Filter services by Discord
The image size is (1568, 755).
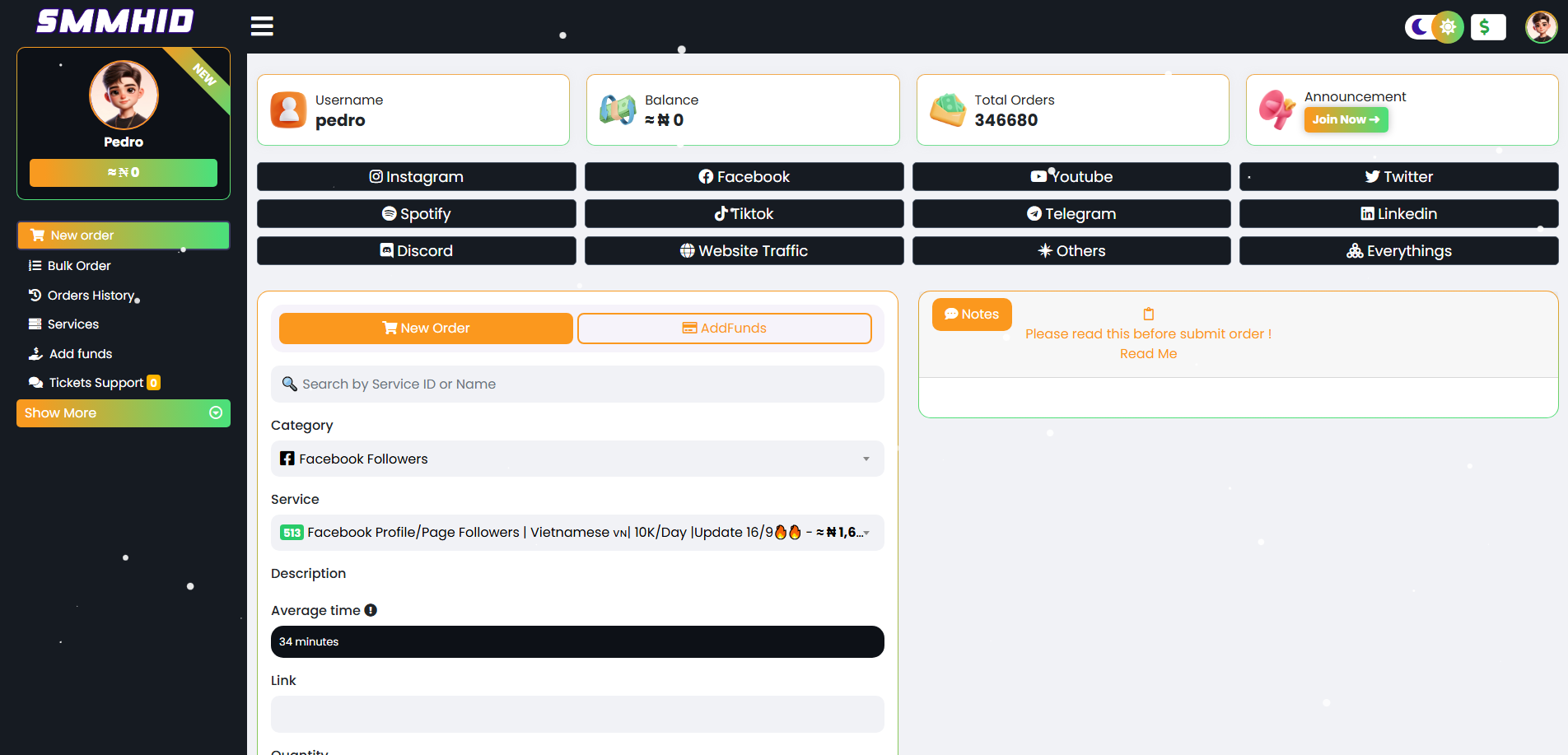click(x=416, y=250)
